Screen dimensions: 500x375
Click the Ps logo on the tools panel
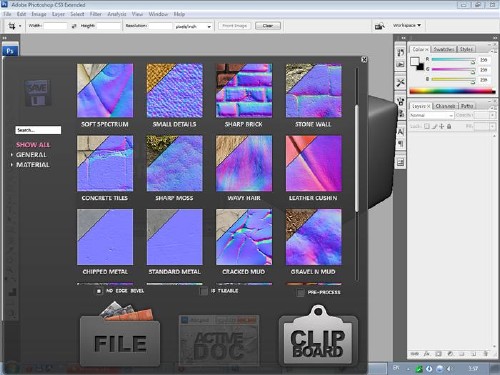pos(10,51)
